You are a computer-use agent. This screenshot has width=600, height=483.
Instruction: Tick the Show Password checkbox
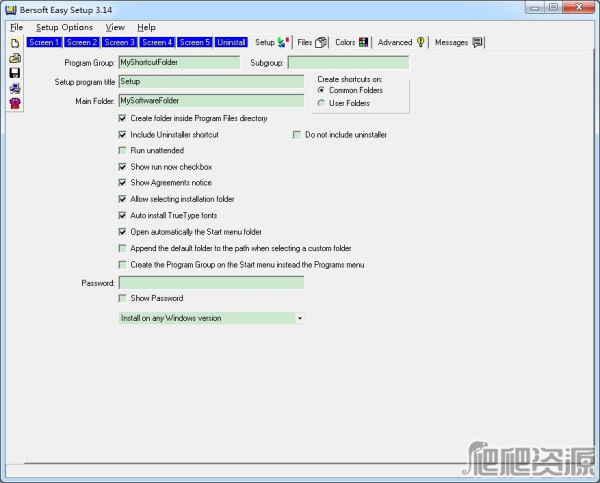pyautogui.click(x=122, y=298)
